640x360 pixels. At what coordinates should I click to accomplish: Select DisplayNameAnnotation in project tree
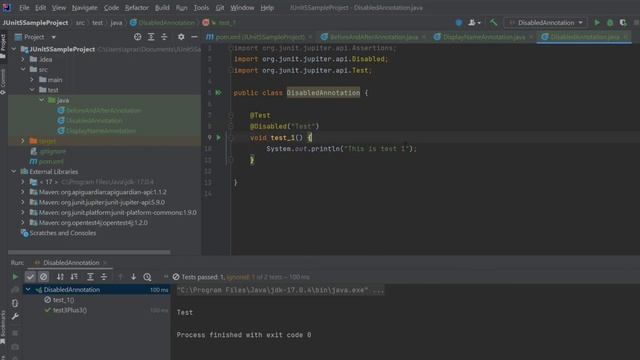(97, 131)
